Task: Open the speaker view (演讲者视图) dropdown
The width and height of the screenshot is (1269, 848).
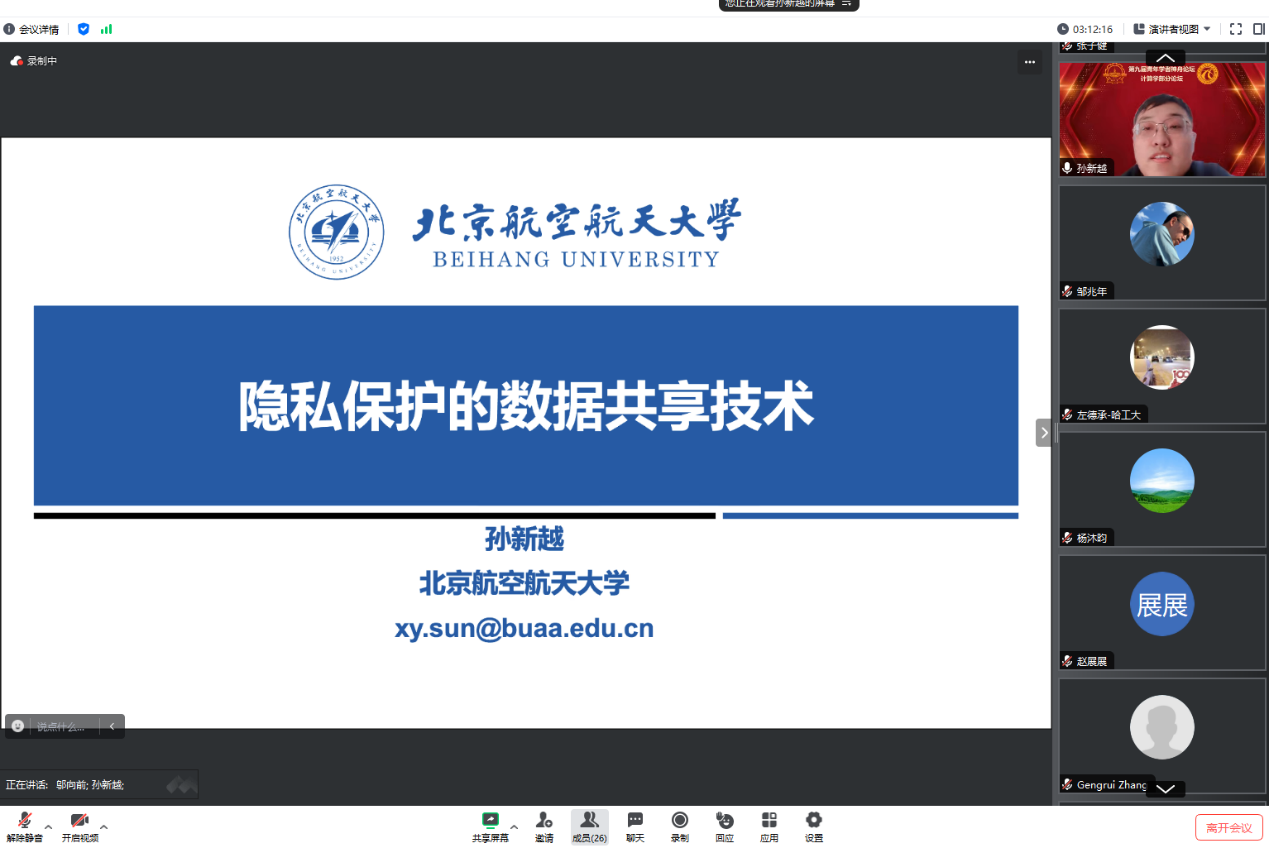Action: [x=1172, y=29]
